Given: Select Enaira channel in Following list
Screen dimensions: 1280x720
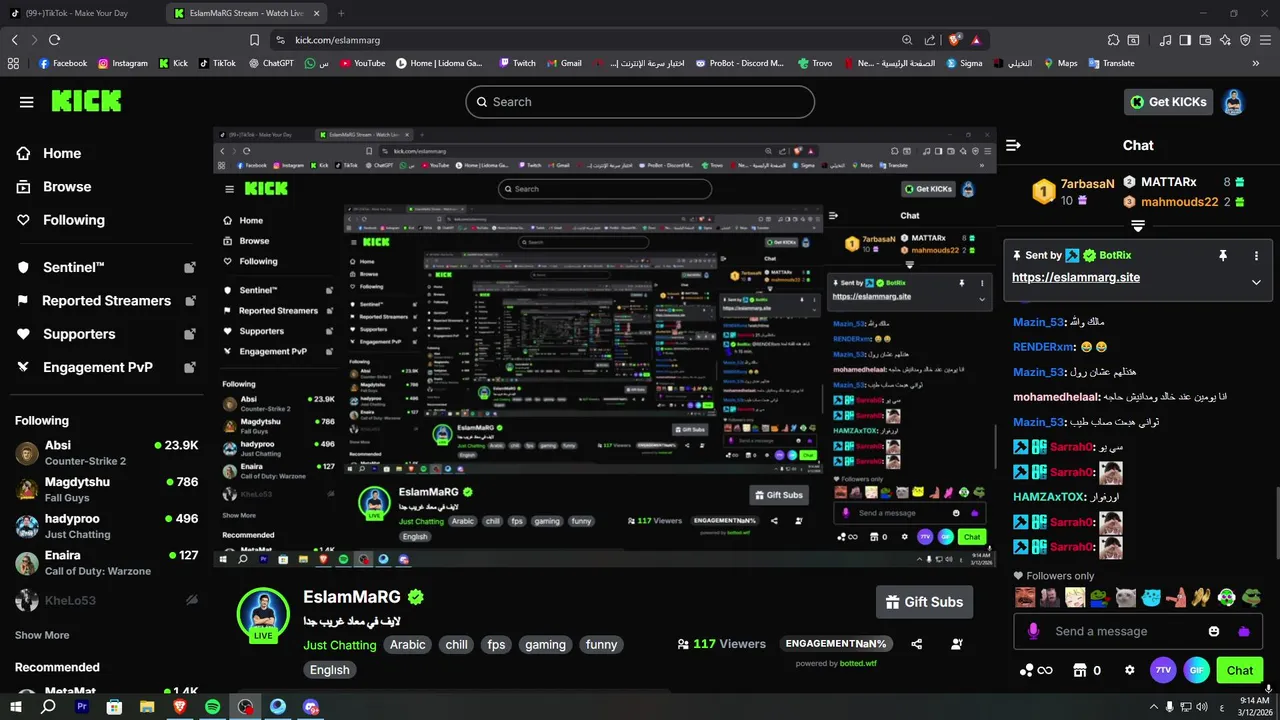Looking at the screenshot, I should coord(106,563).
